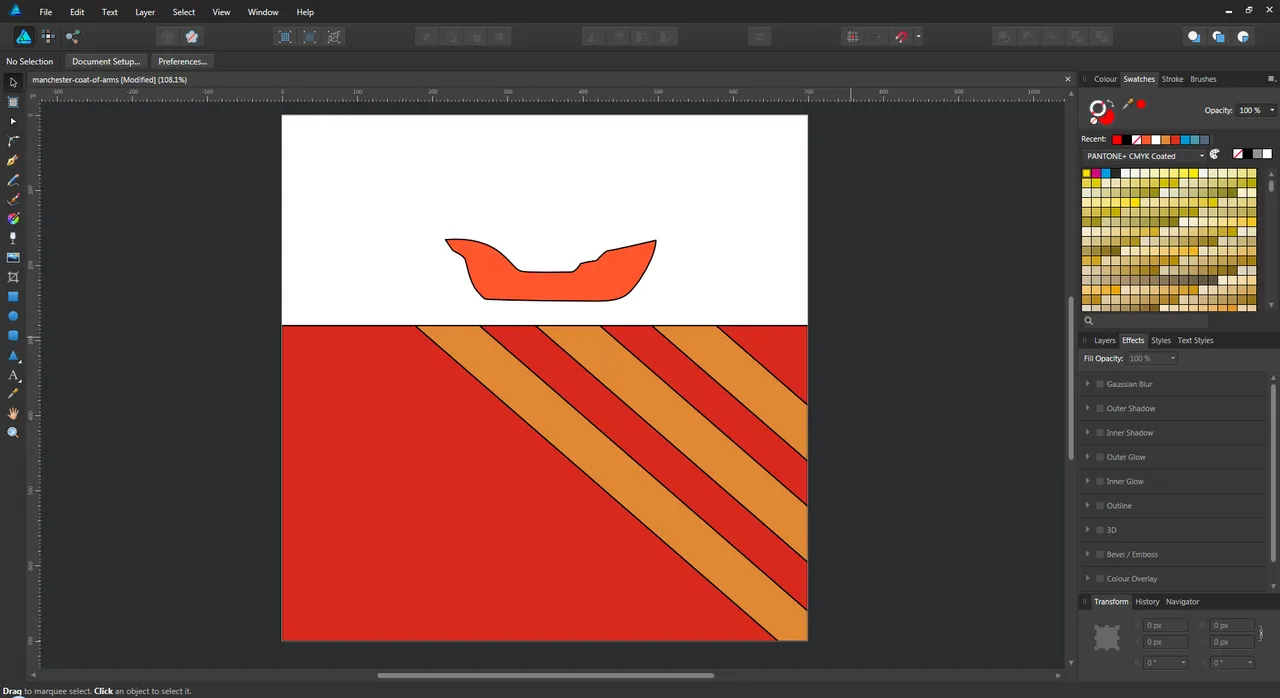The image size is (1280, 698).
Task: Open the File menu
Action: pos(46,12)
